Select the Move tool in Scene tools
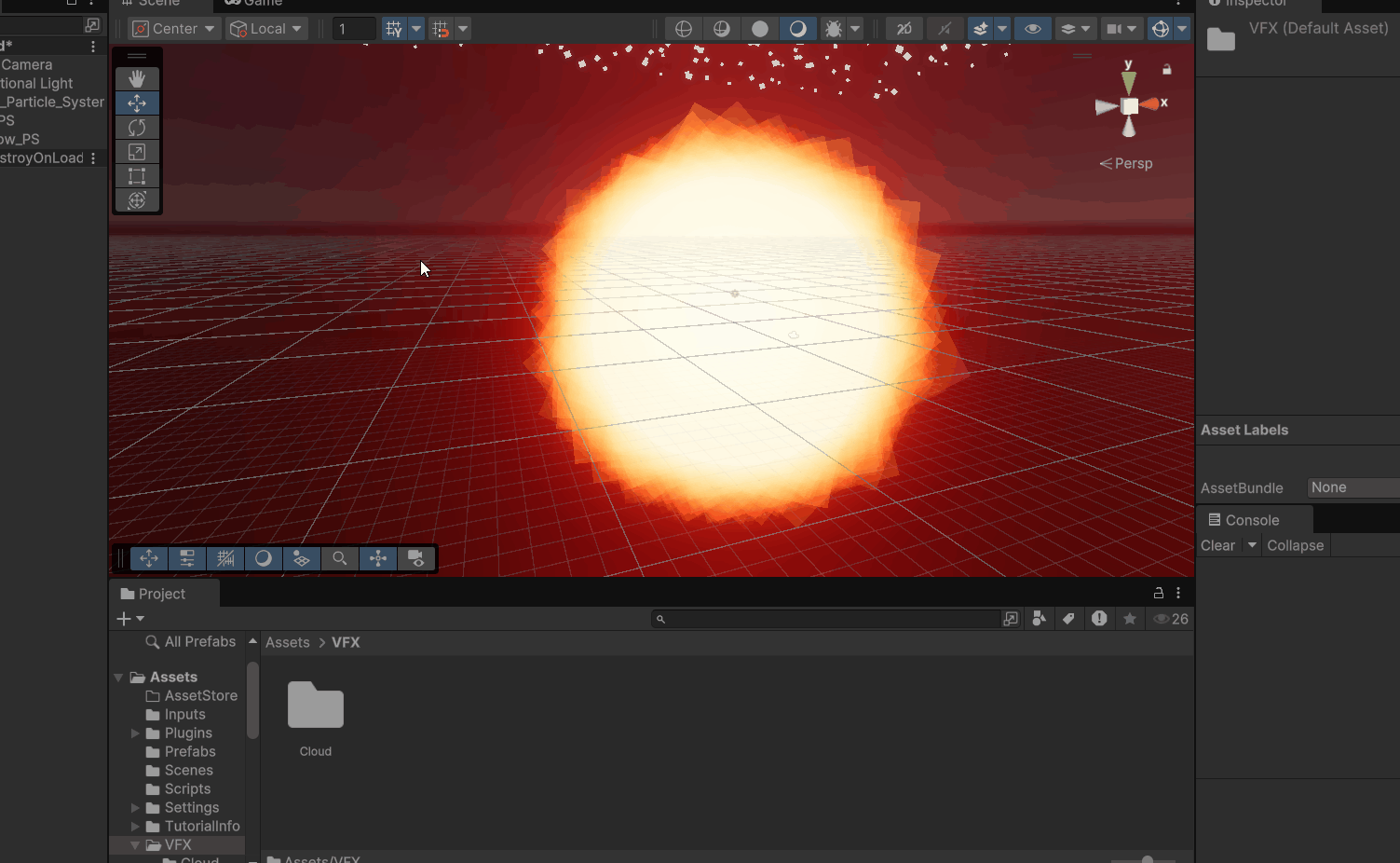1400x863 pixels. [137, 103]
